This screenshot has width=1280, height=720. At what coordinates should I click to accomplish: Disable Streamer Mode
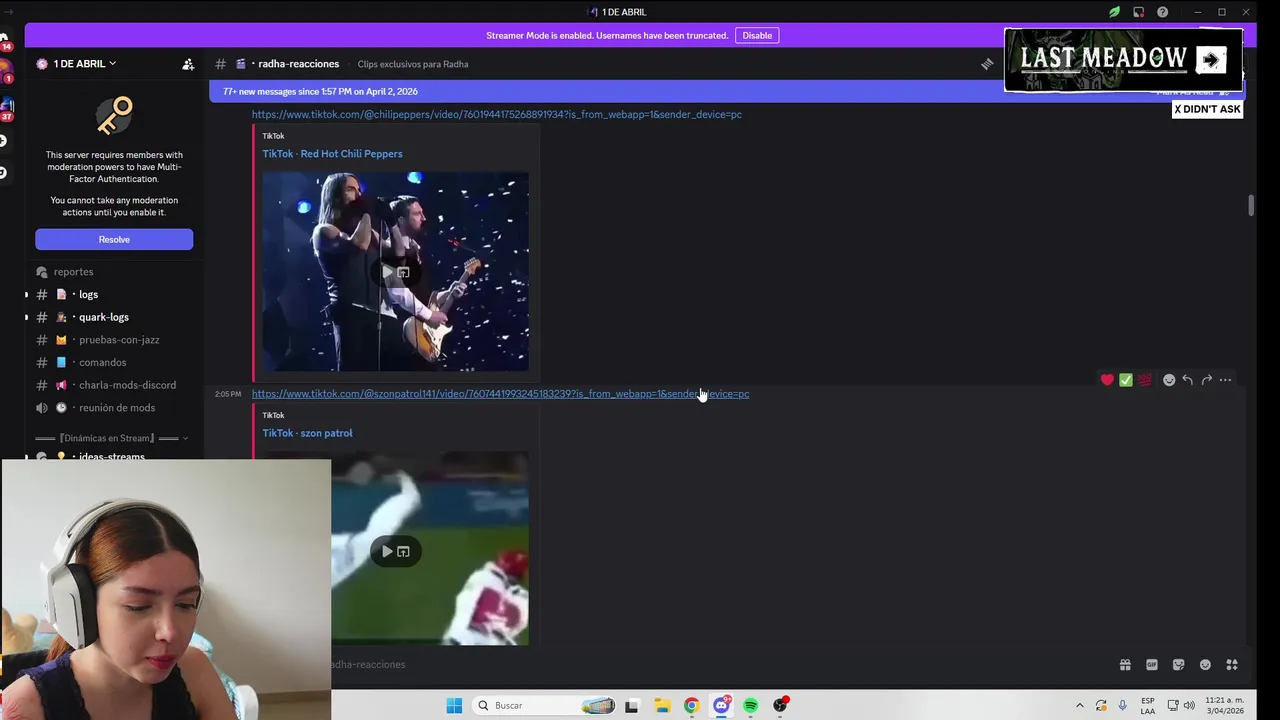pos(757,35)
